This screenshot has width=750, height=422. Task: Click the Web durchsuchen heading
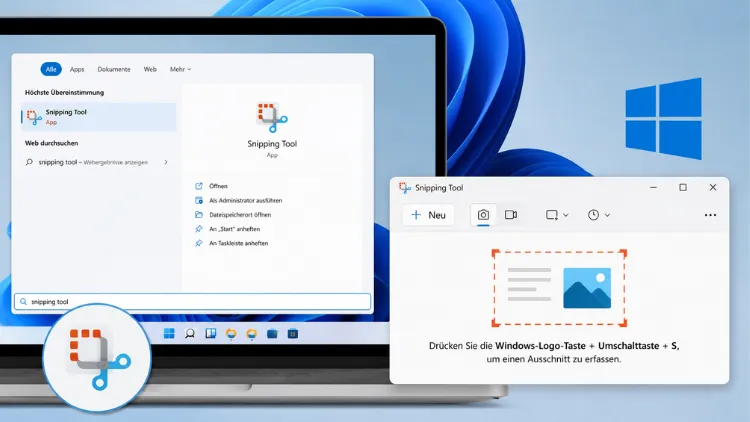pos(52,143)
